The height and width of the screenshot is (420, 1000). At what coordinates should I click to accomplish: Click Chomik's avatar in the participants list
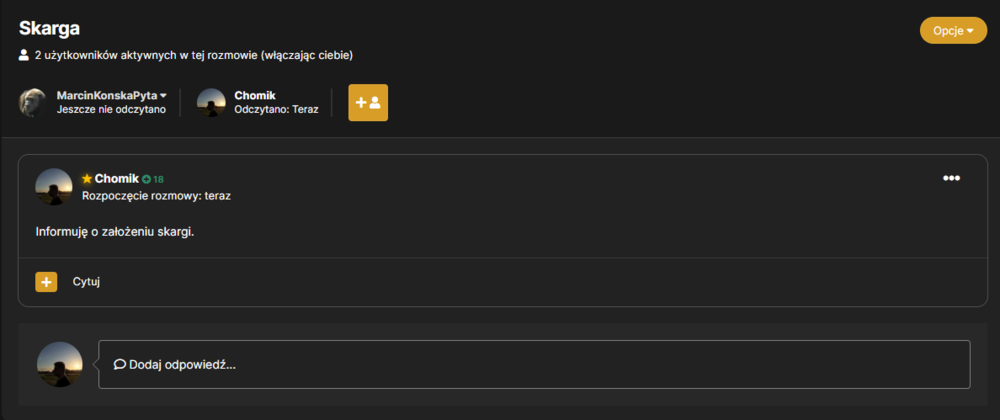(211, 103)
